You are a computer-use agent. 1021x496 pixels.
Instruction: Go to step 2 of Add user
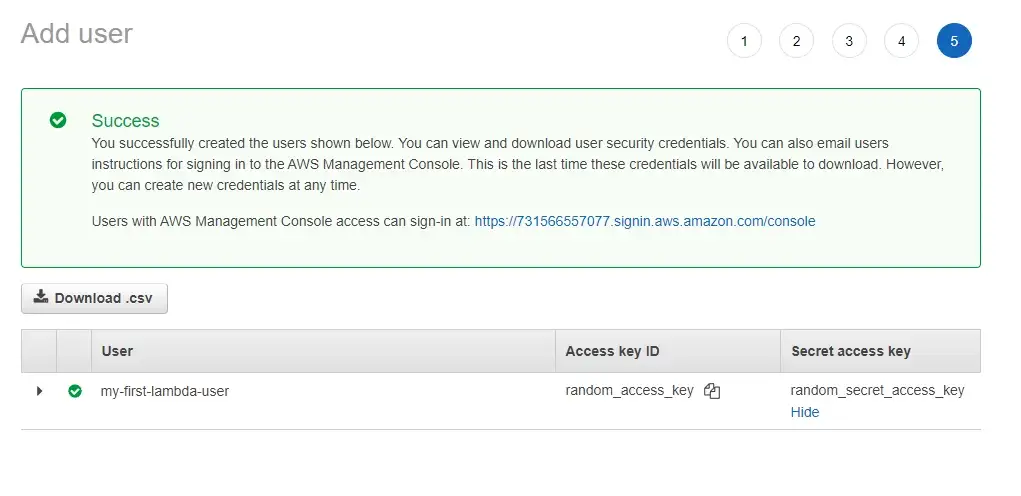(x=796, y=41)
